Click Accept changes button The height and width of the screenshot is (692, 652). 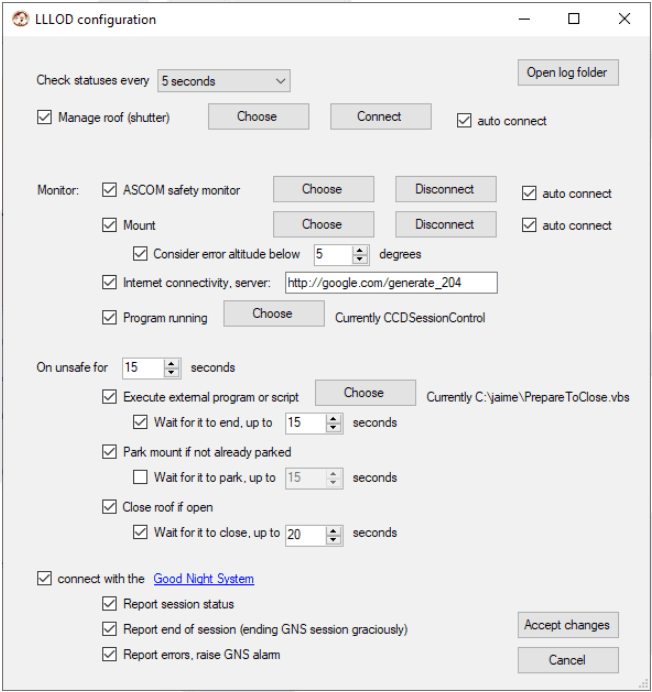(x=568, y=625)
